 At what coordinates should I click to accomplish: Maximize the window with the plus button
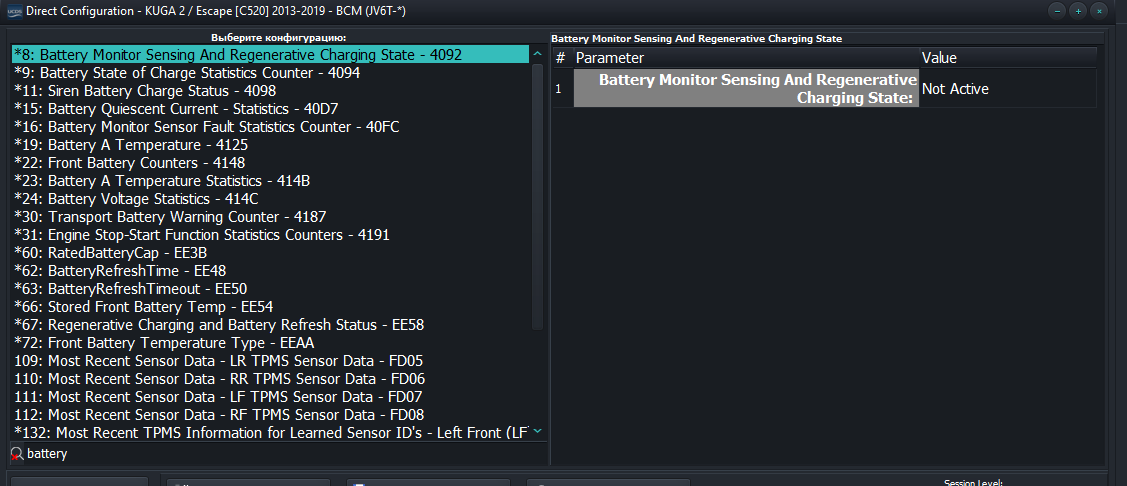click(x=1078, y=10)
